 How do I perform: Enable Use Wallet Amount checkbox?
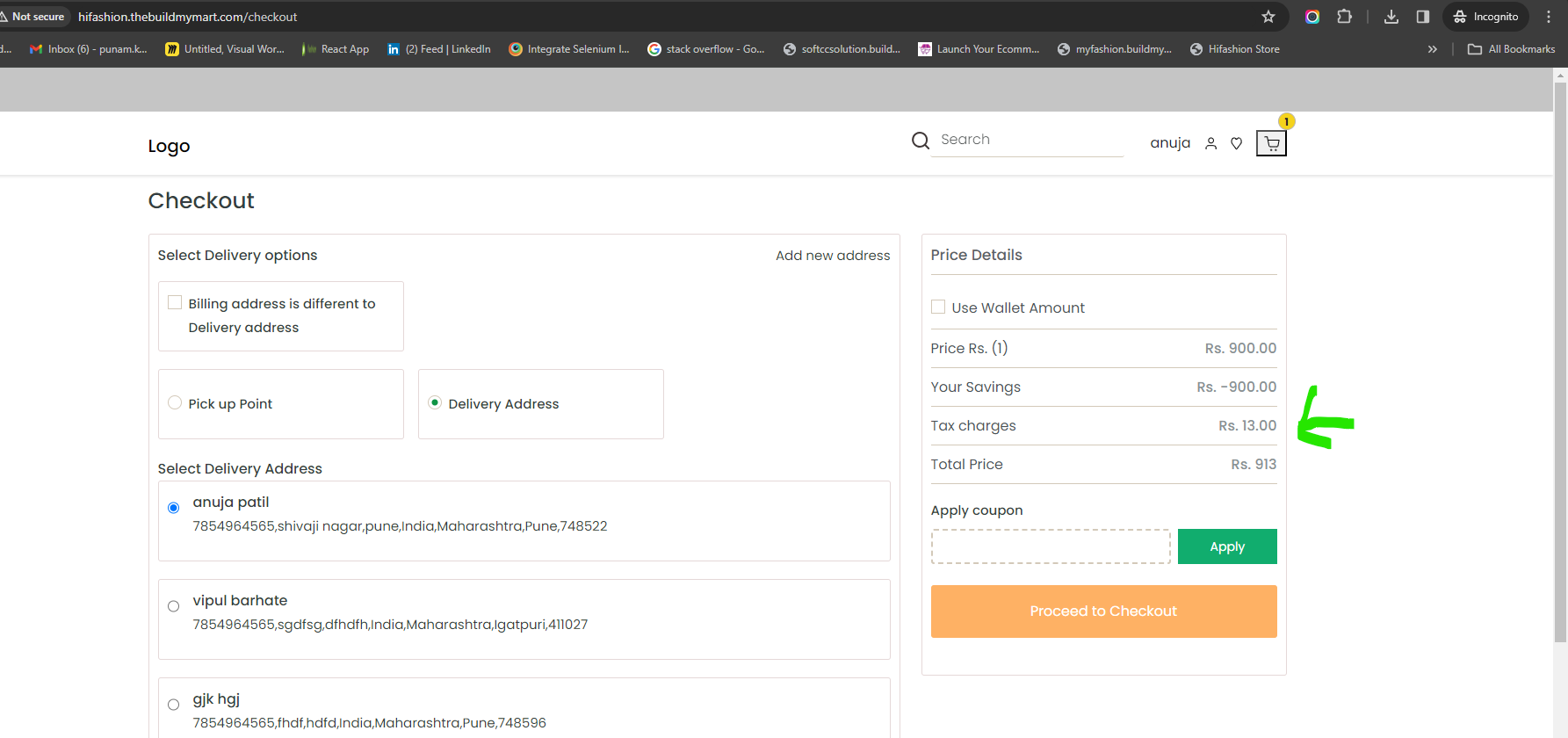[938, 307]
